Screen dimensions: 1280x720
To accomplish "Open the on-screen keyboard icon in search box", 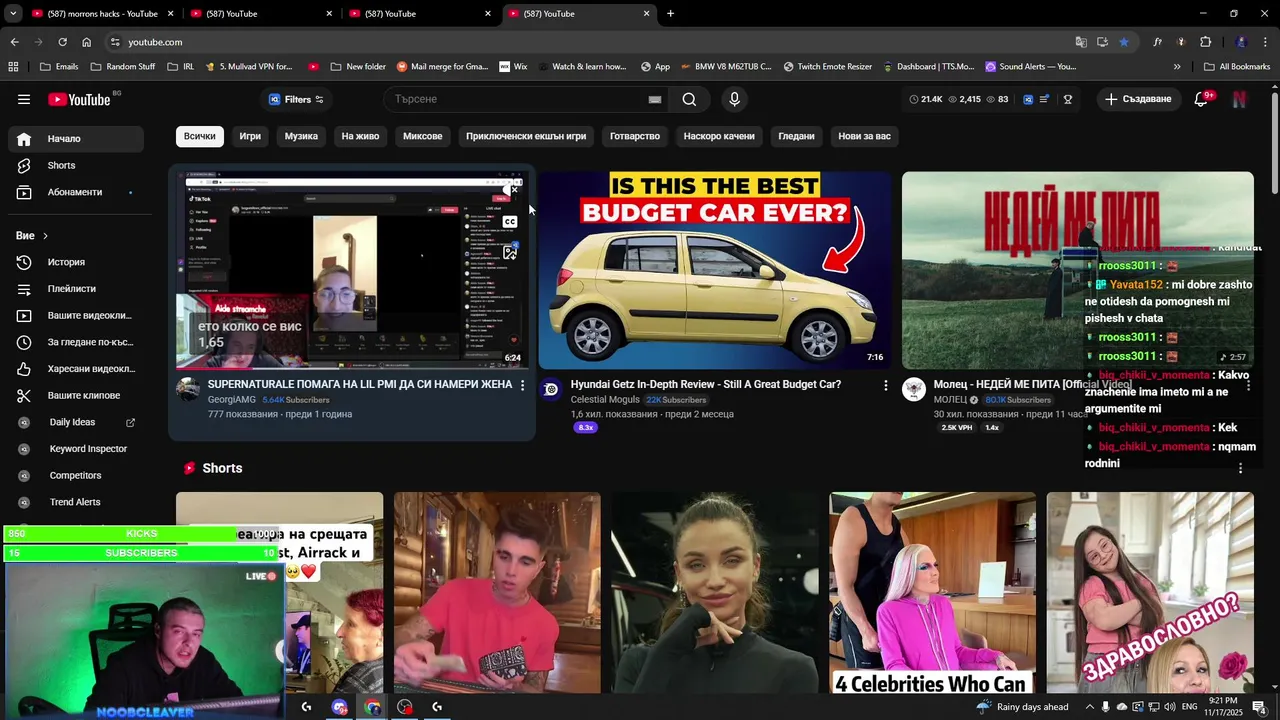I will pyautogui.click(x=655, y=99).
